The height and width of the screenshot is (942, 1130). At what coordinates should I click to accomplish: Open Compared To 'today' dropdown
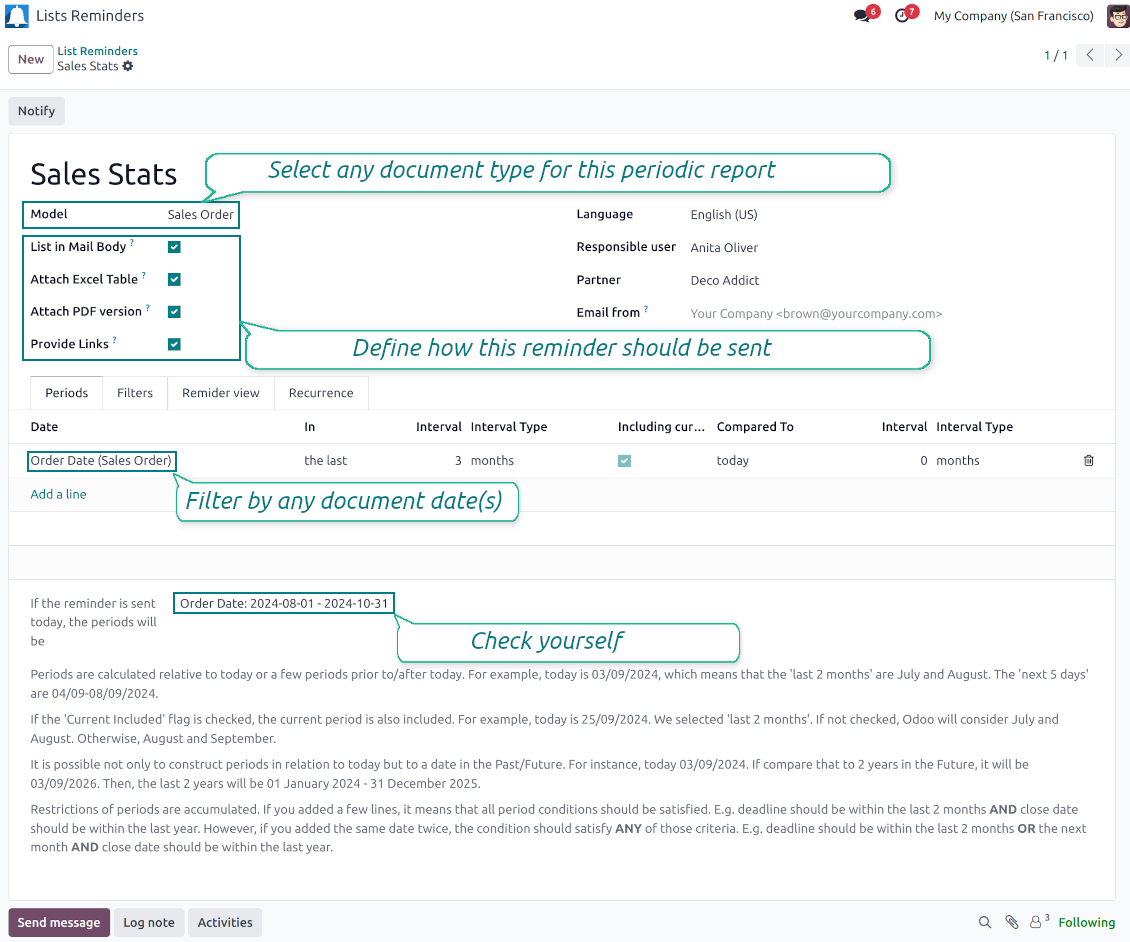click(x=732, y=461)
